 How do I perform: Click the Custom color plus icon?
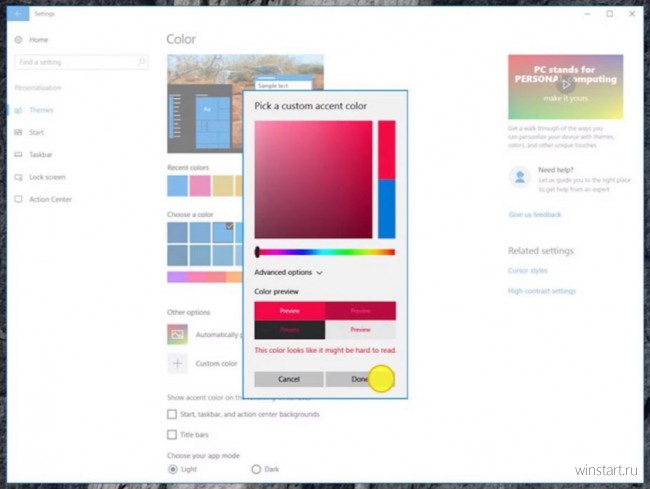(x=177, y=363)
